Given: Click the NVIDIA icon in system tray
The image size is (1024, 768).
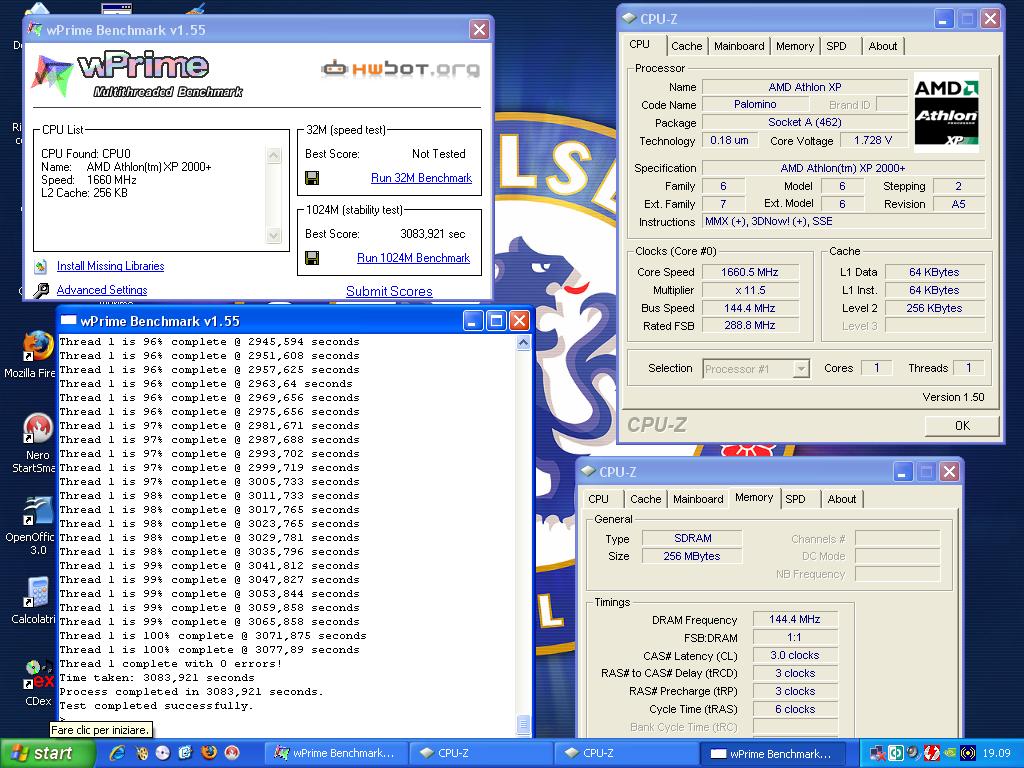Looking at the screenshot, I should (950, 754).
